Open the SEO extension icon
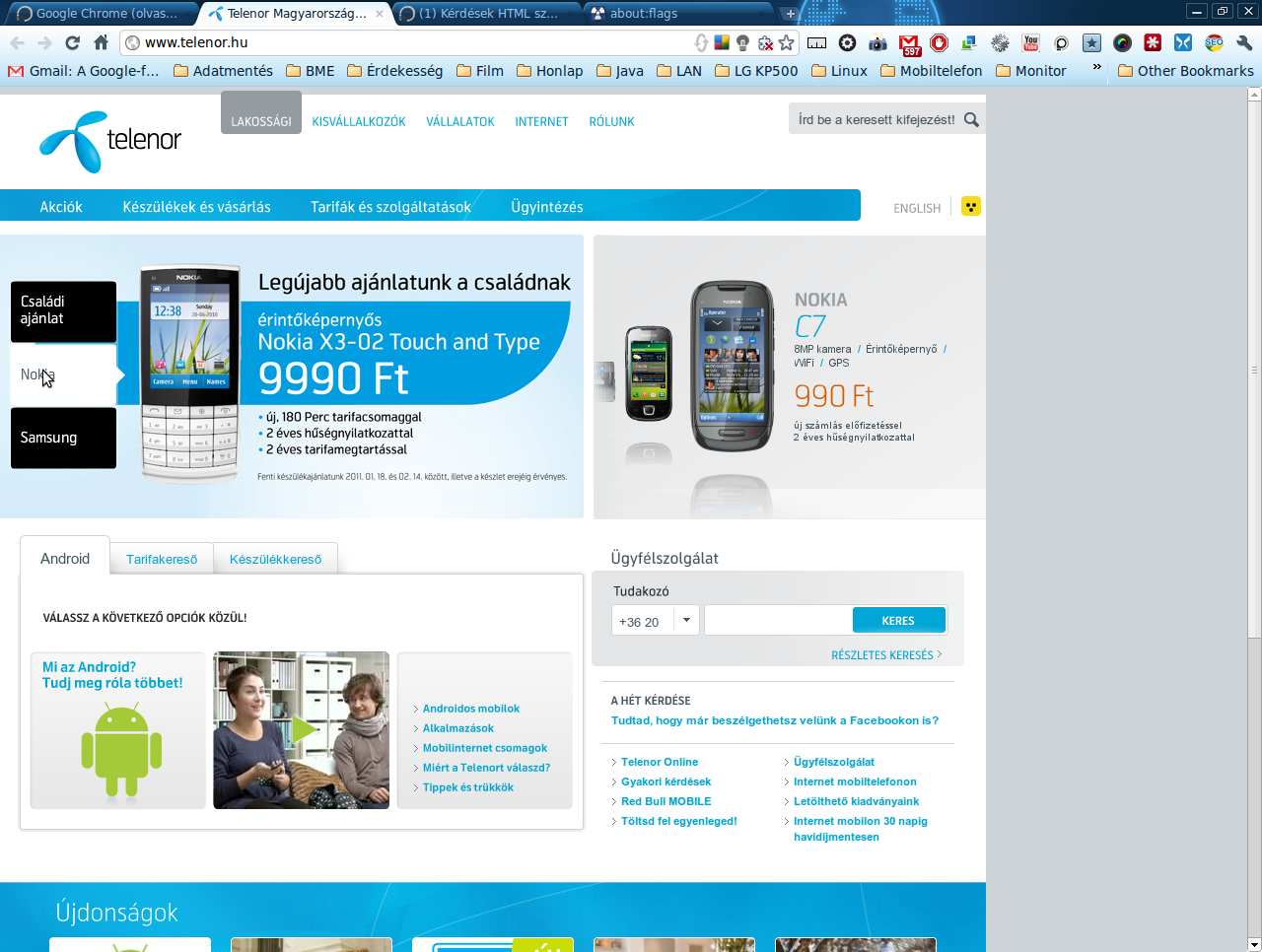 [x=1214, y=42]
